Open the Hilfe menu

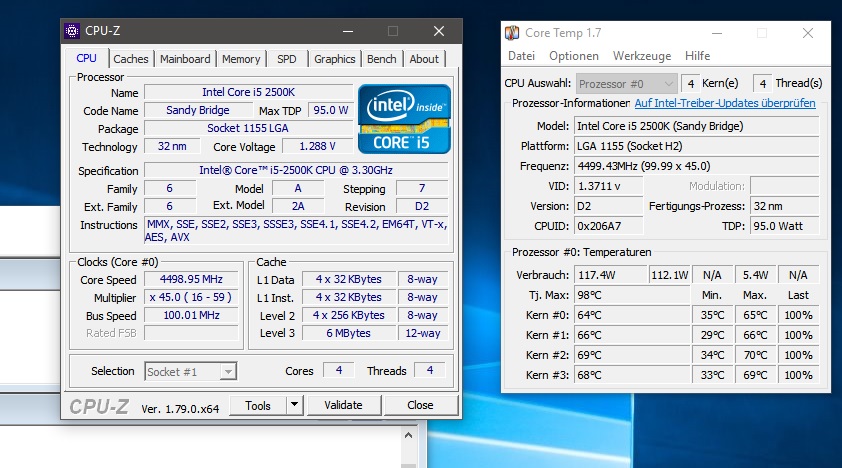click(x=698, y=56)
